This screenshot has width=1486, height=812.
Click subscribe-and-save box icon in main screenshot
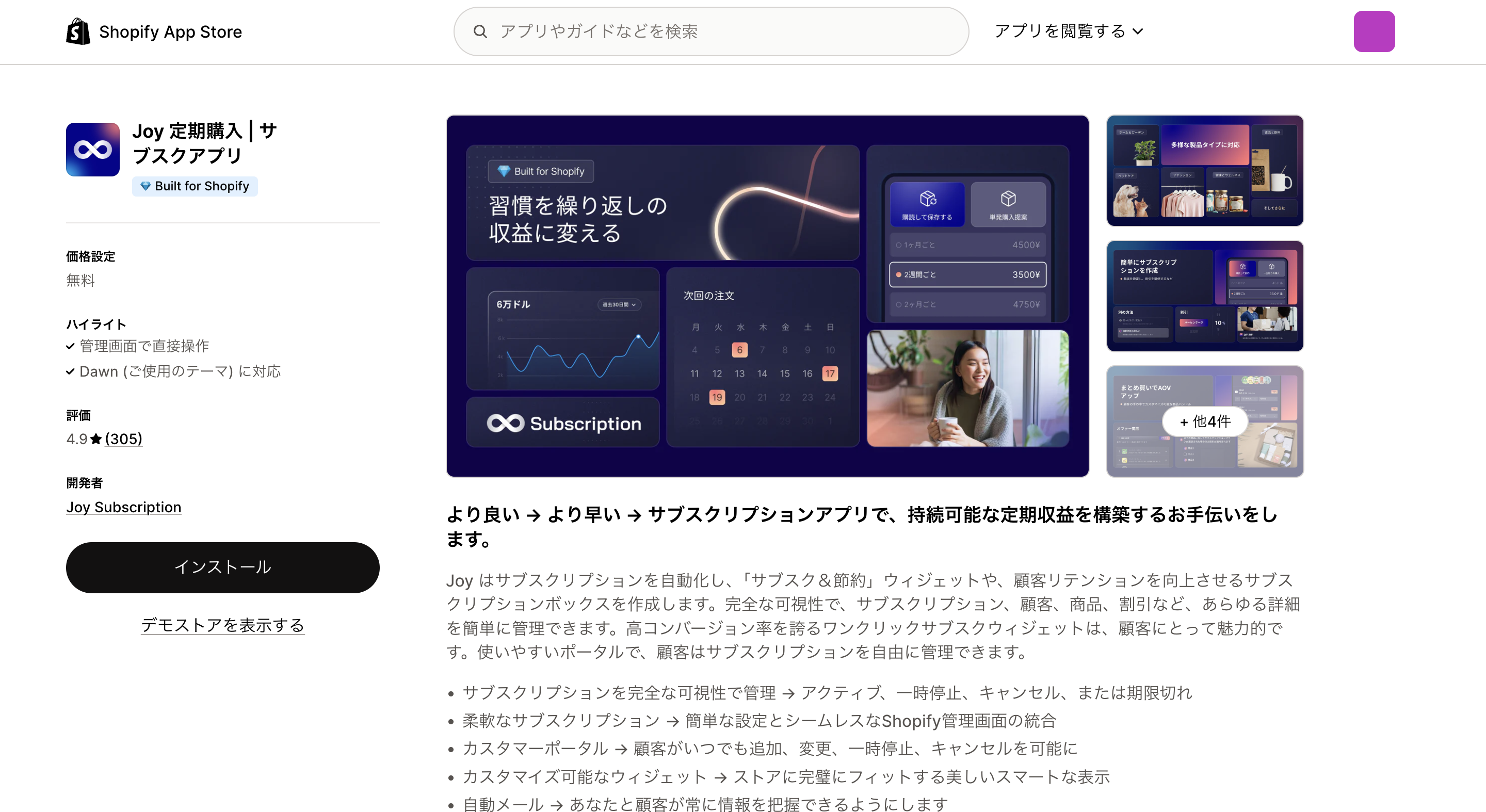click(927, 199)
